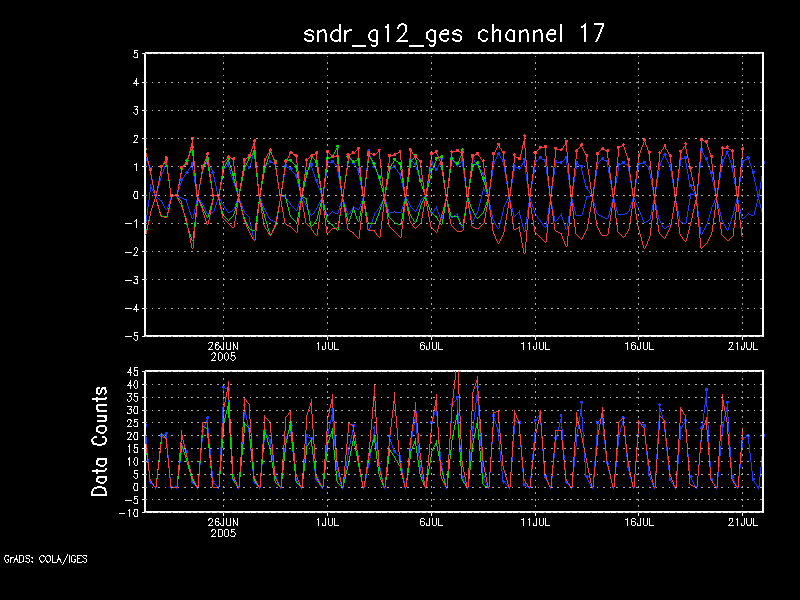Select the 11JUL date label under top chart
The height and width of the screenshot is (600, 800).
point(535,345)
